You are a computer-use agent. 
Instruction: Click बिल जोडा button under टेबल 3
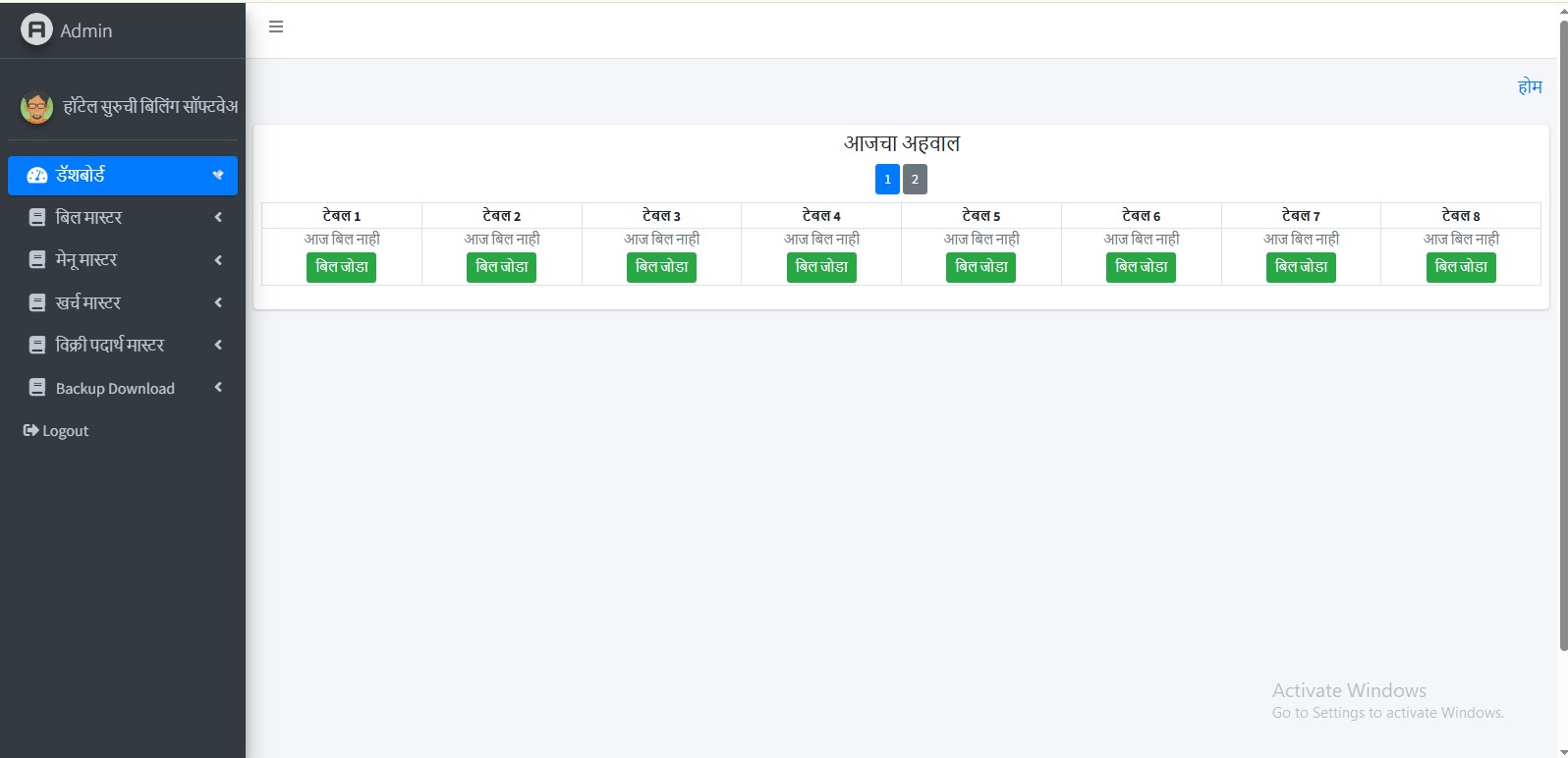coord(661,267)
